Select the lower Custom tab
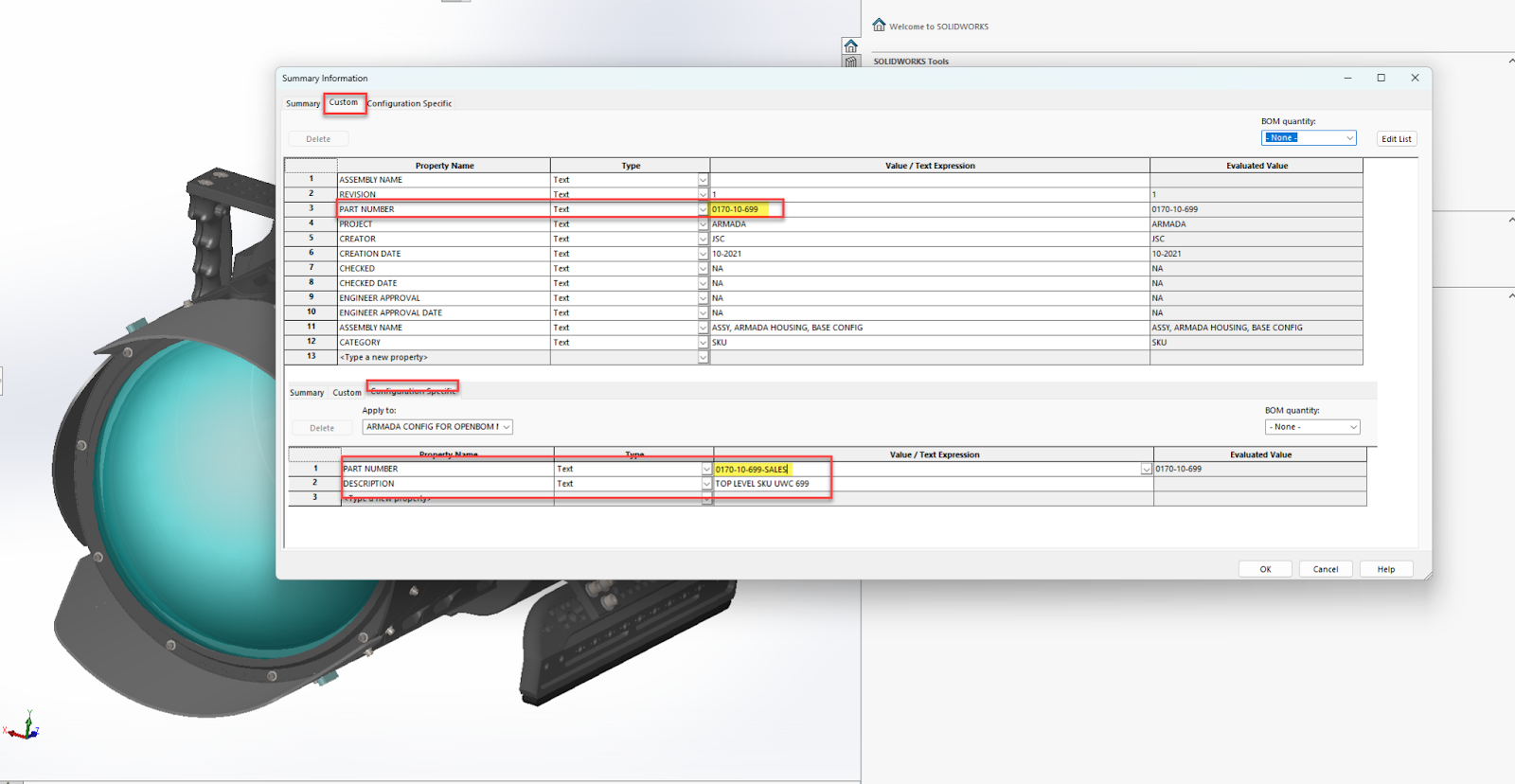 347,392
